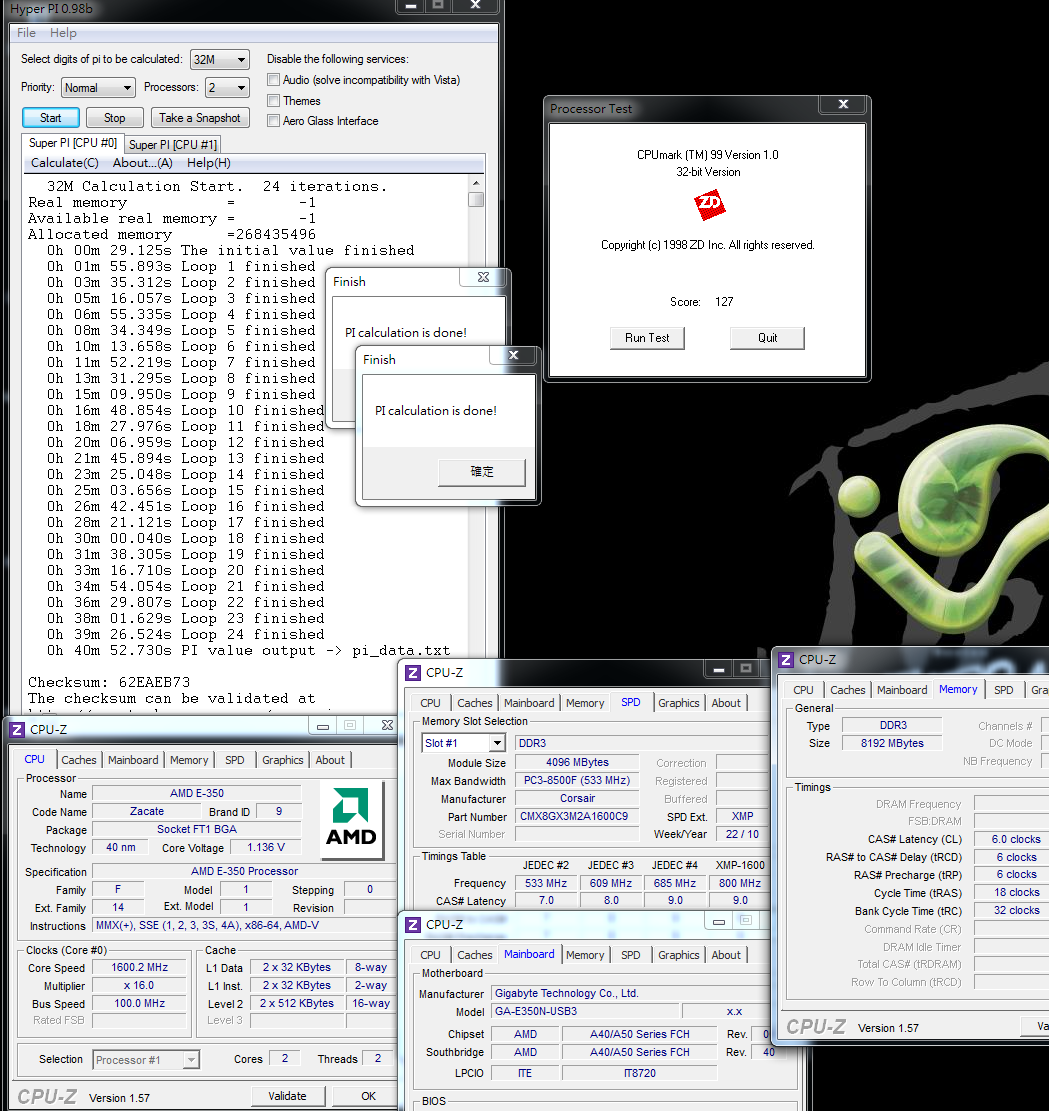Close the Processor Test window
Viewport: 1049px width, 1111px height.
pyautogui.click(x=843, y=104)
